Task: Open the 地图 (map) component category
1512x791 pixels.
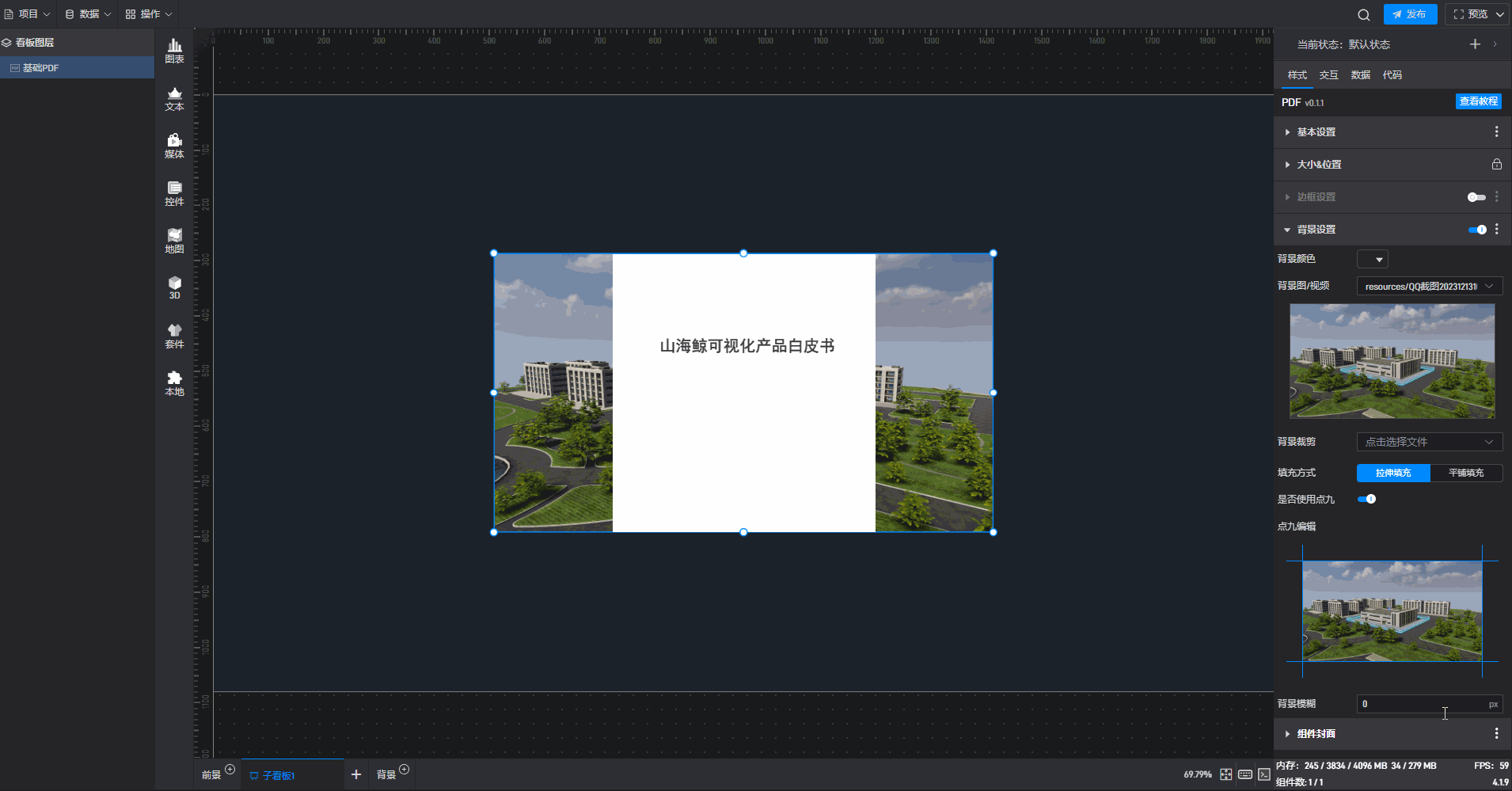Action: click(174, 241)
